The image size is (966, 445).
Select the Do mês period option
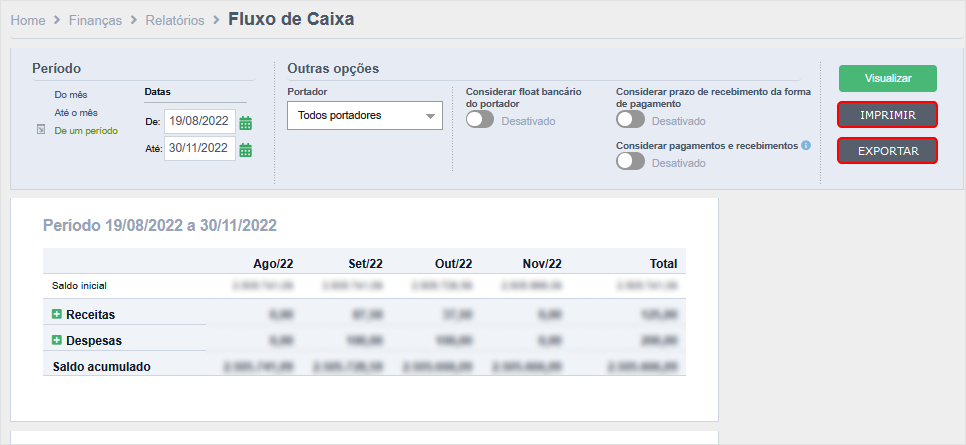pyautogui.click(x=71, y=95)
